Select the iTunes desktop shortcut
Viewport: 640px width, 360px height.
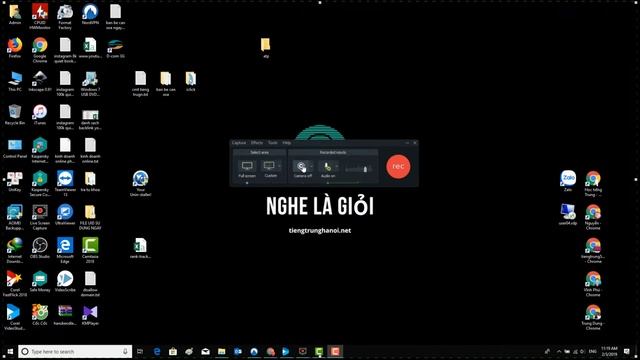click(40, 115)
